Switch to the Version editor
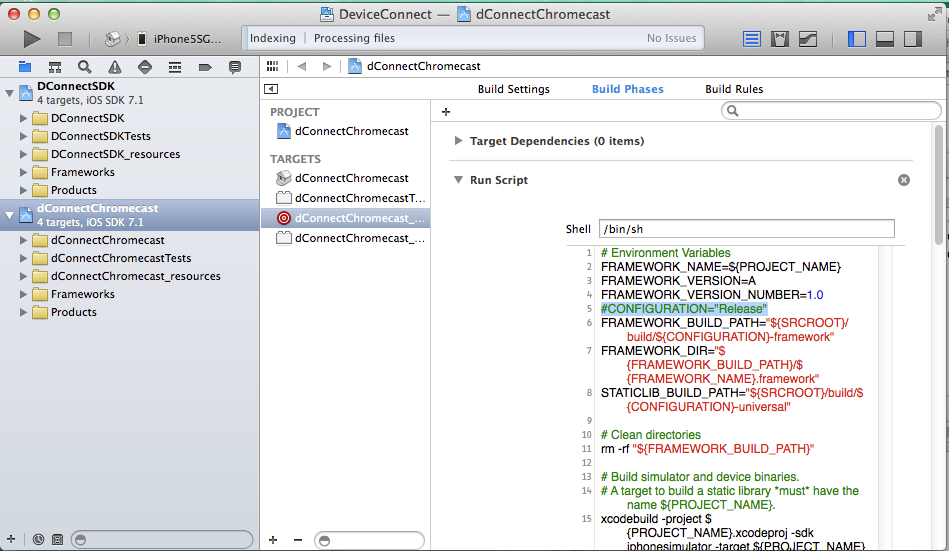This screenshot has width=949, height=551. (x=808, y=39)
